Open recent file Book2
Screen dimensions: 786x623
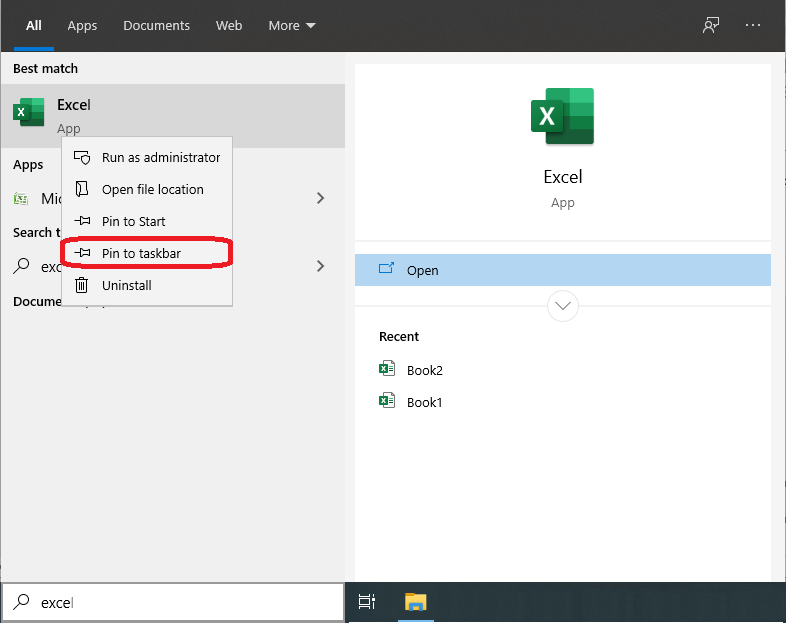[424, 370]
